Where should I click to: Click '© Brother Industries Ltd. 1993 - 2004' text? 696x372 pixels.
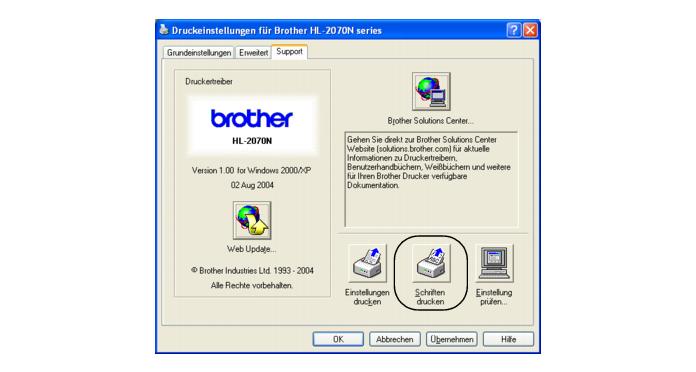tap(252, 270)
